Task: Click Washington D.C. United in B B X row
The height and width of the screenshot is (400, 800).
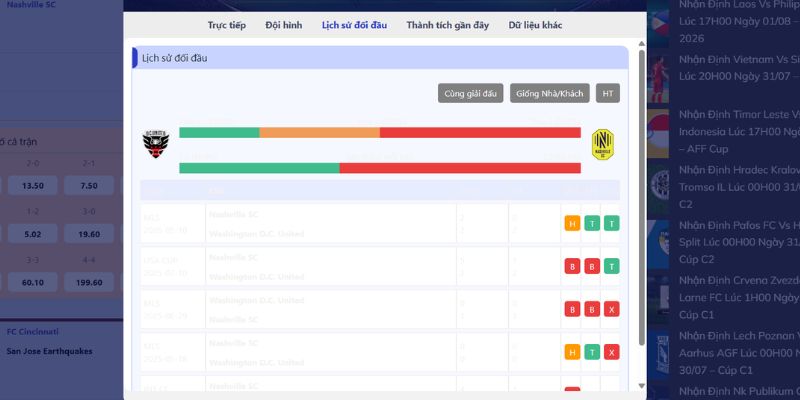Action: click(x=257, y=300)
